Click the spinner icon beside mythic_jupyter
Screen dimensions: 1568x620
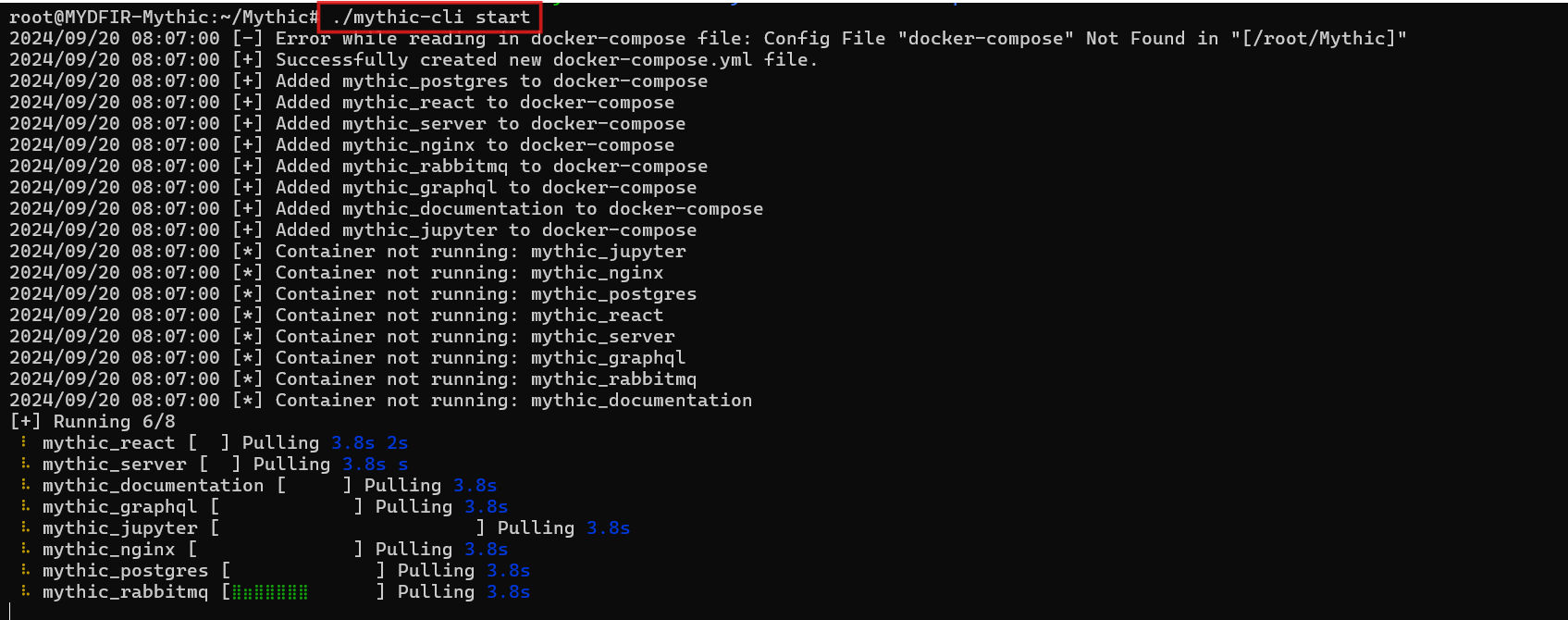tap(24, 527)
